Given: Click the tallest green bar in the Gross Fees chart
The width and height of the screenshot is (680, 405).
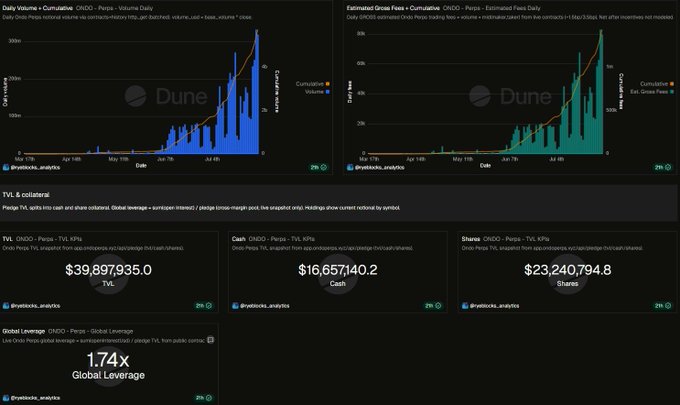Looking at the screenshot, I should [601, 92].
